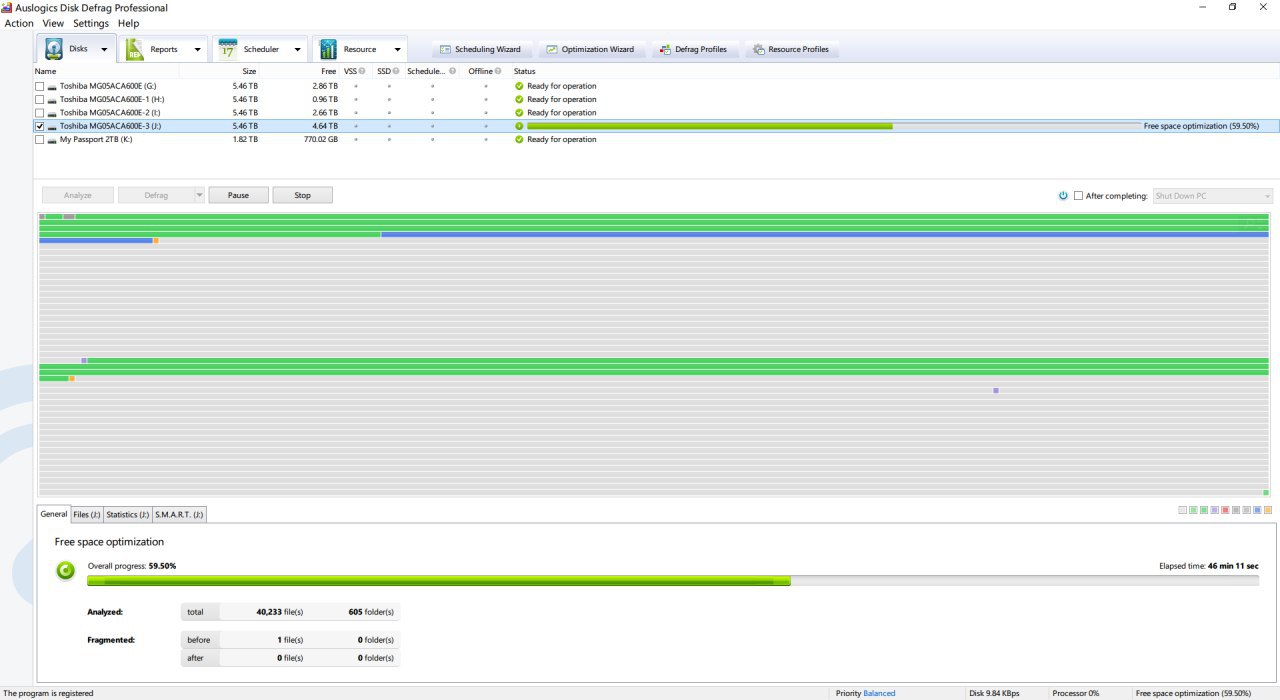
Task: Click the Elapsed time 46 min 11 sec text
Action: (x=1208, y=565)
